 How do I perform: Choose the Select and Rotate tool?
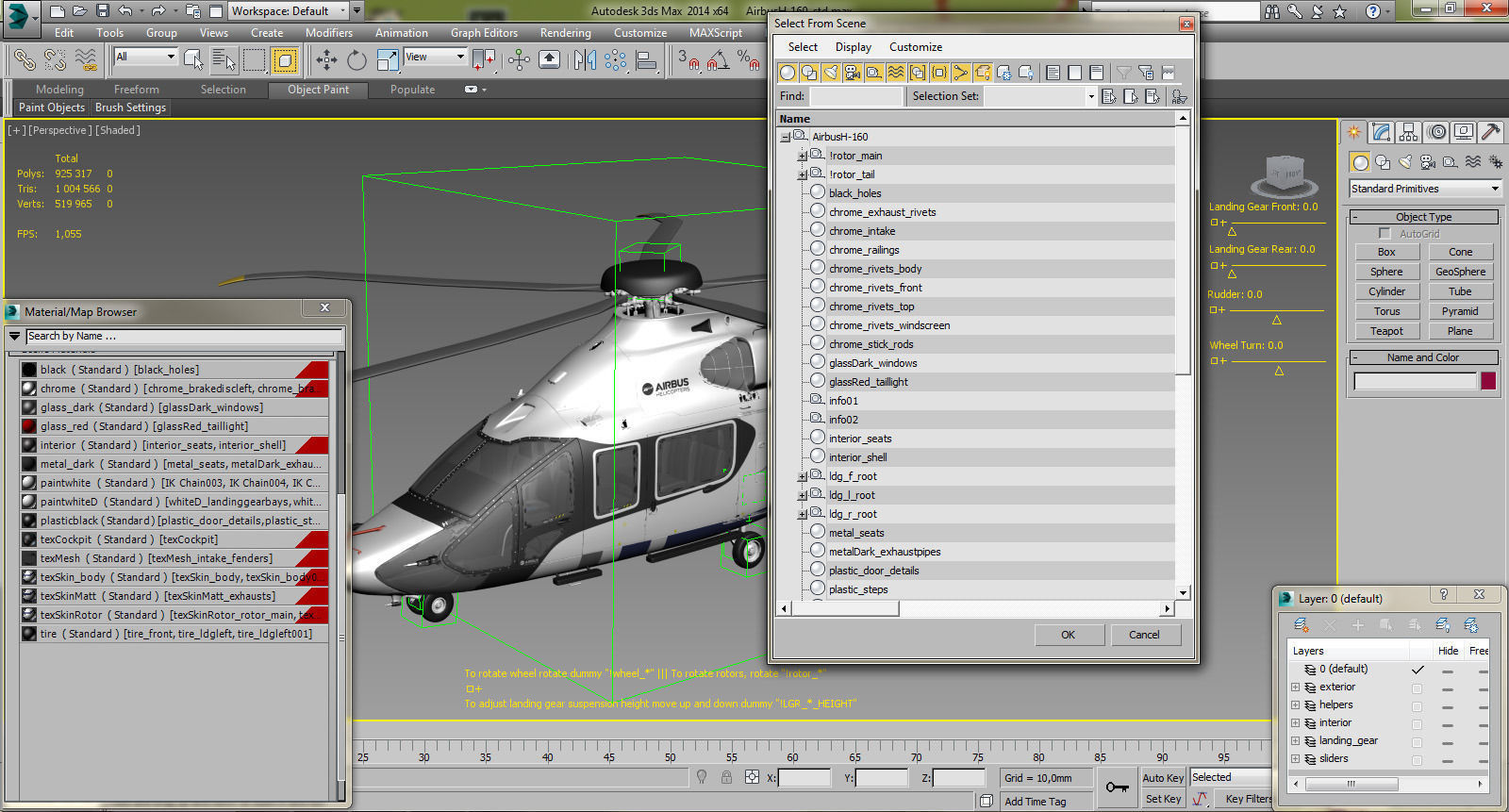point(357,60)
